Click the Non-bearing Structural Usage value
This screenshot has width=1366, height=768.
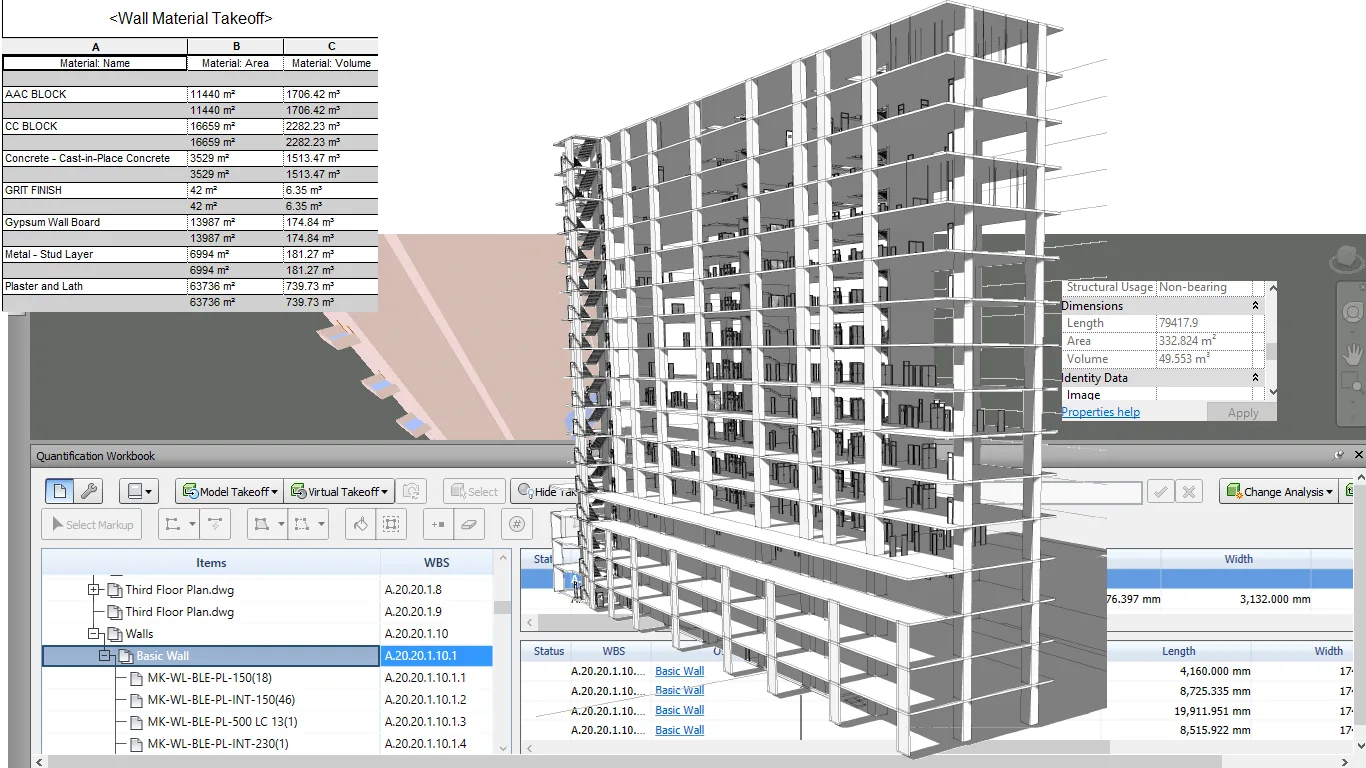(x=1193, y=287)
